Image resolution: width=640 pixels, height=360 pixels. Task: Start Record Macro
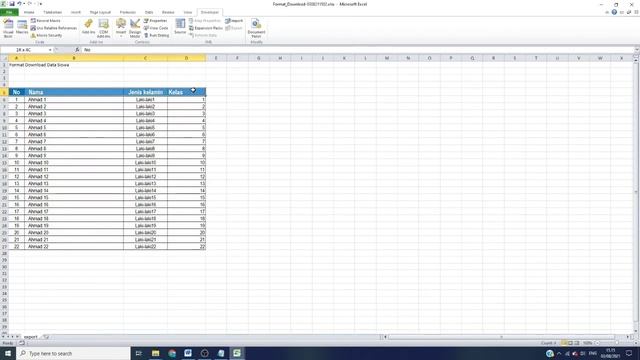click(45, 20)
